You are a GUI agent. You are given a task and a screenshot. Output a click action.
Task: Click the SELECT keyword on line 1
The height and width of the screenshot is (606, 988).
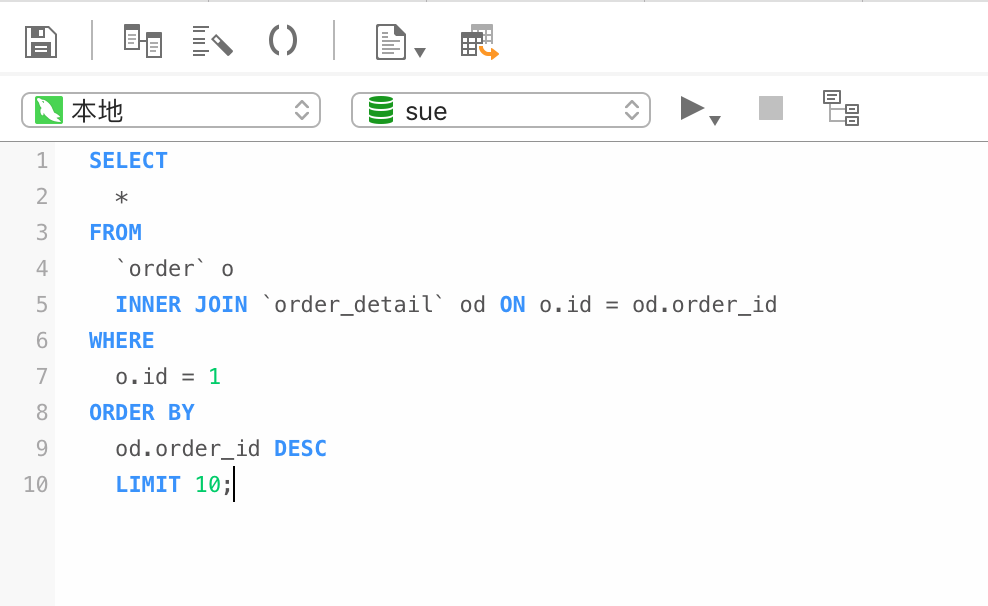(x=128, y=160)
